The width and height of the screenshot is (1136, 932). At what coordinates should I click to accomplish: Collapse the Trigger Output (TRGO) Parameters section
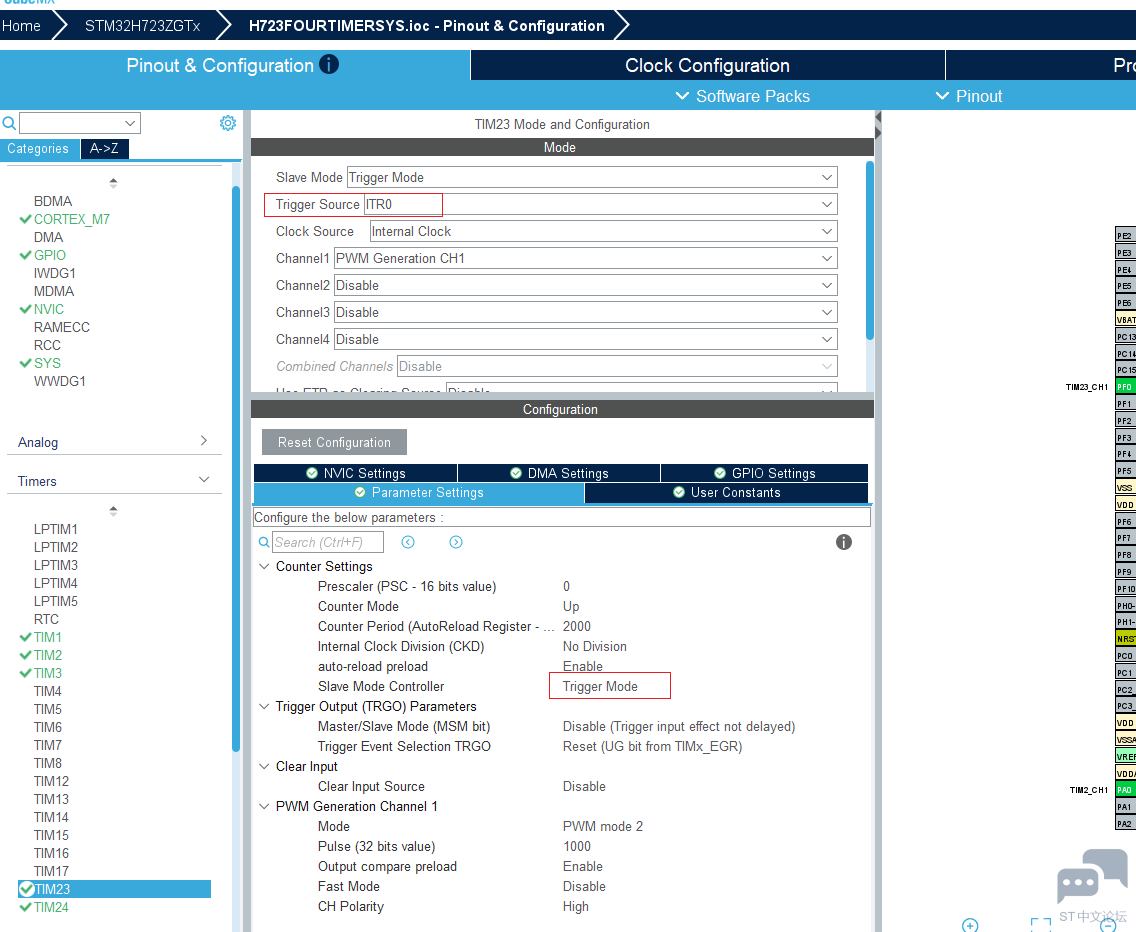click(x=264, y=706)
